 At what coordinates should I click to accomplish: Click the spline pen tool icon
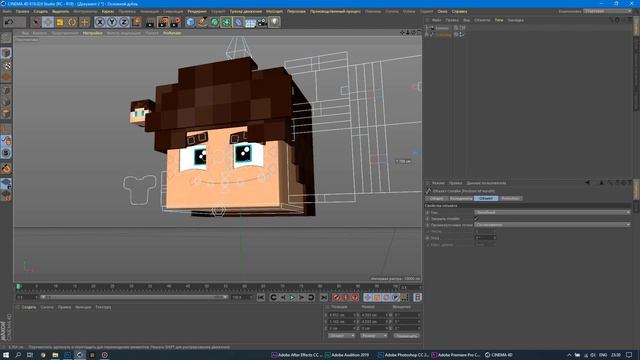click(202, 22)
